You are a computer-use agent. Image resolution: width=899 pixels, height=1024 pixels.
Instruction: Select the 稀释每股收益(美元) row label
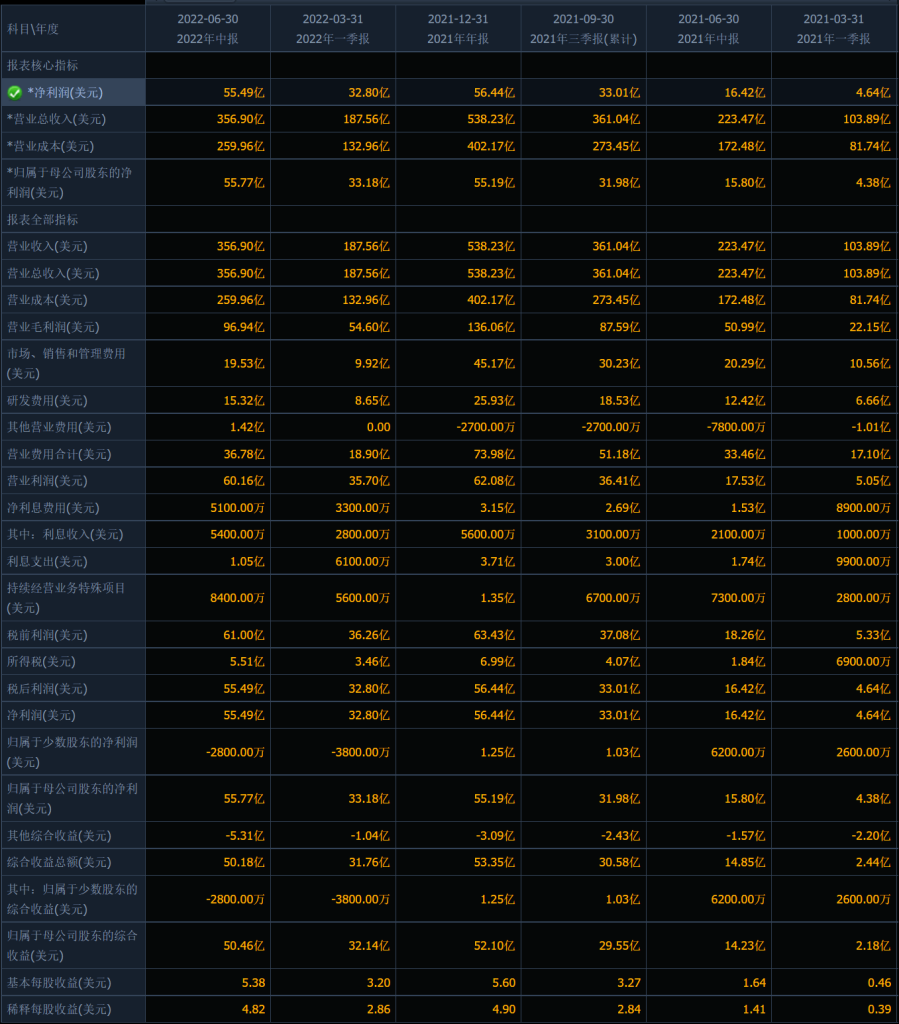click(59, 1010)
